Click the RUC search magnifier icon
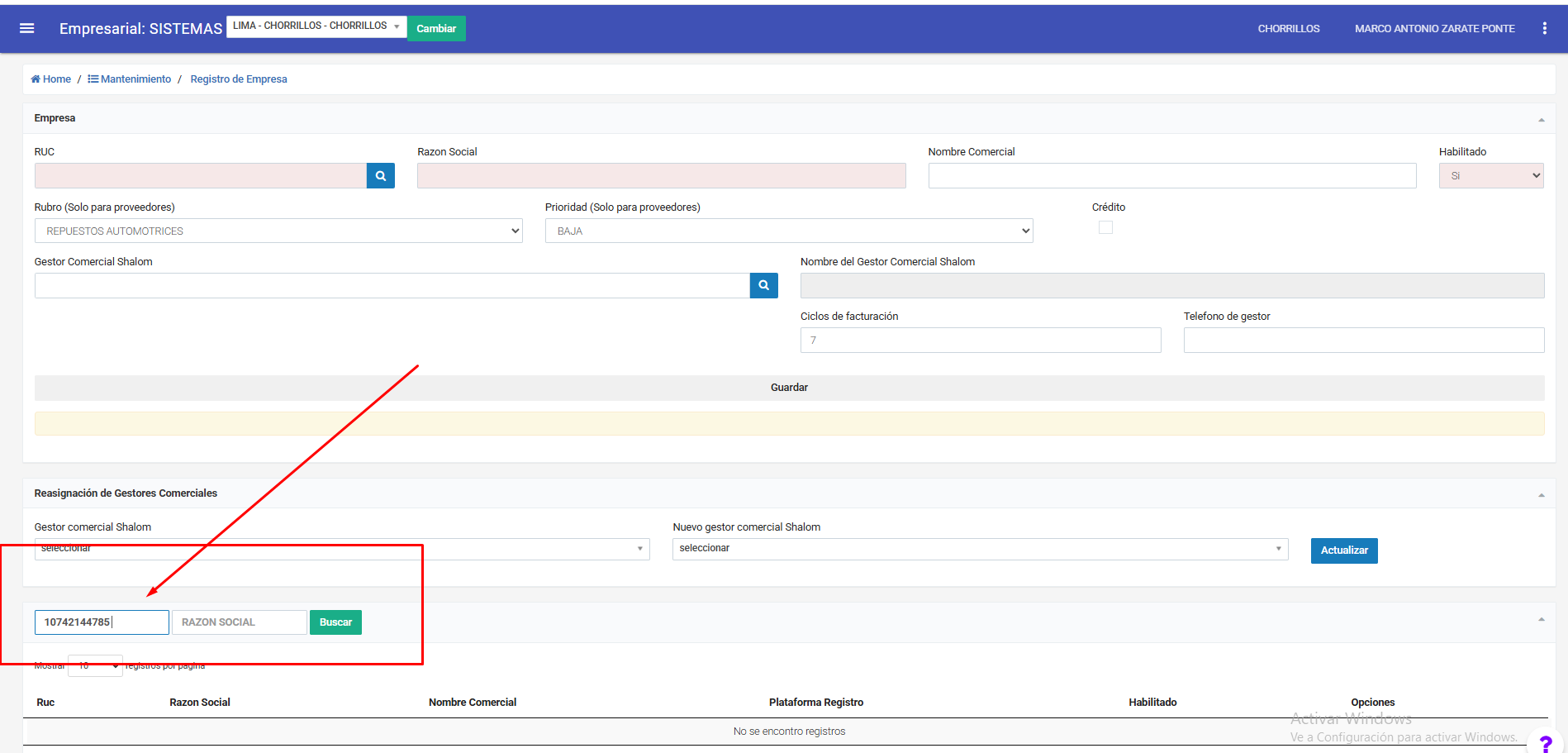This screenshot has width=1568, height=753. pyautogui.click(x=380, y=175)
